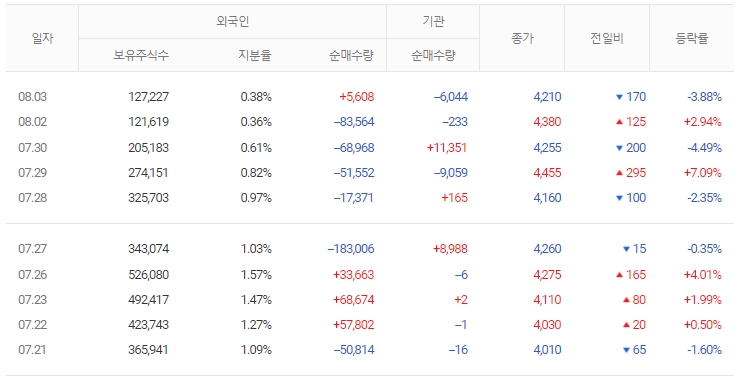Click closing price 4,275
739x385 pixels.
coord(547,274)
